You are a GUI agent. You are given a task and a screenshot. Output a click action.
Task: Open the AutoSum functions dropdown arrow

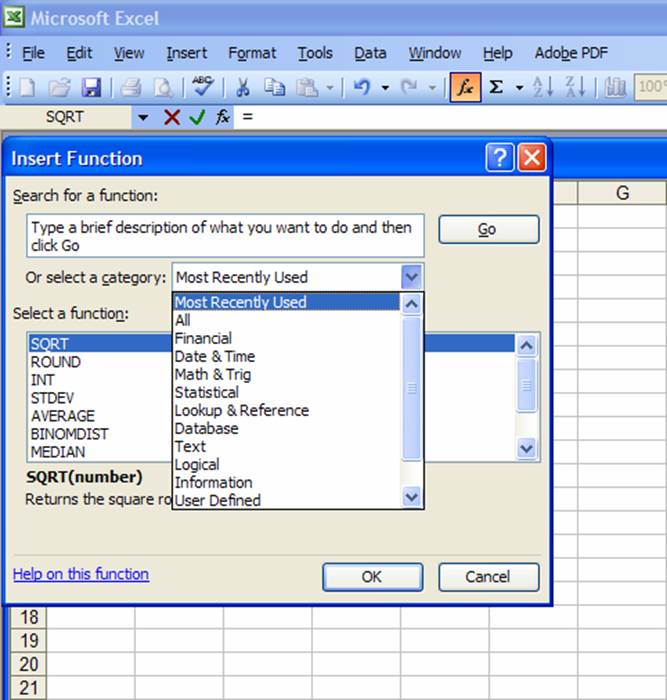tap(520, 88)
